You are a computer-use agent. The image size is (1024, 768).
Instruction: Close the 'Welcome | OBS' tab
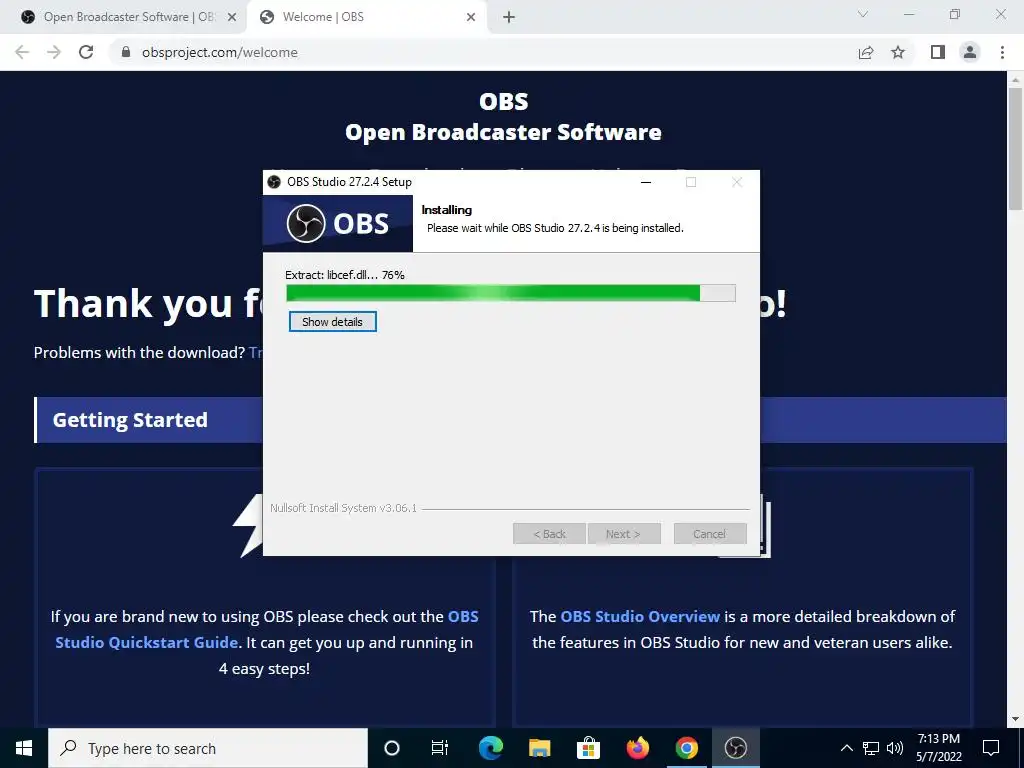[471, 17]
